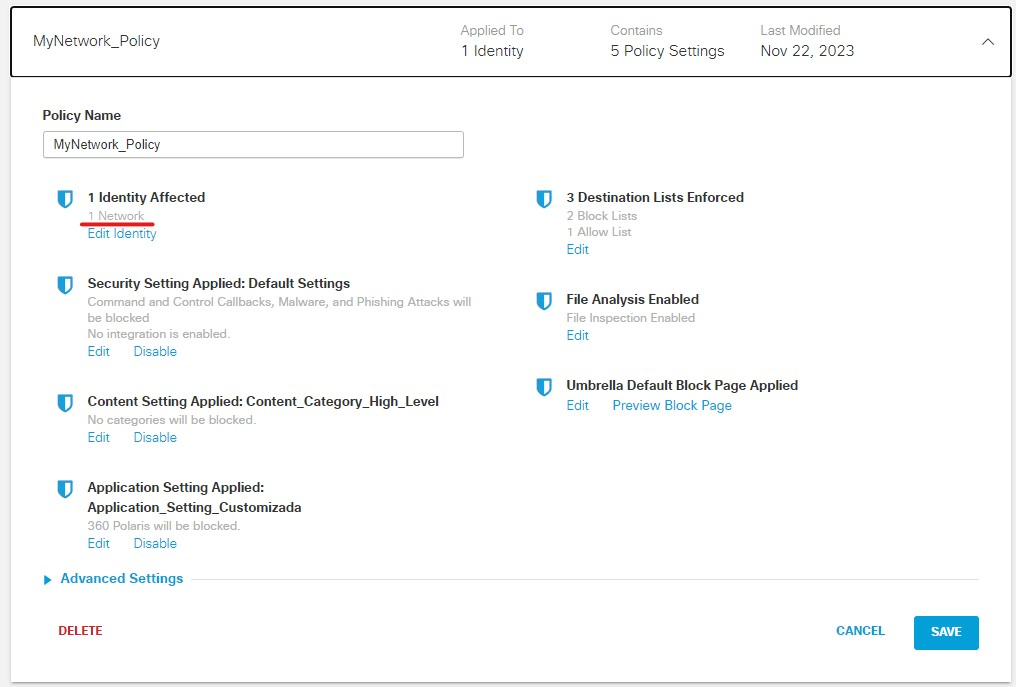Disable the Application_Setting_Customizada application setting
The image size is (1016, 687).
pyautogui.click(x=154, y=543)
